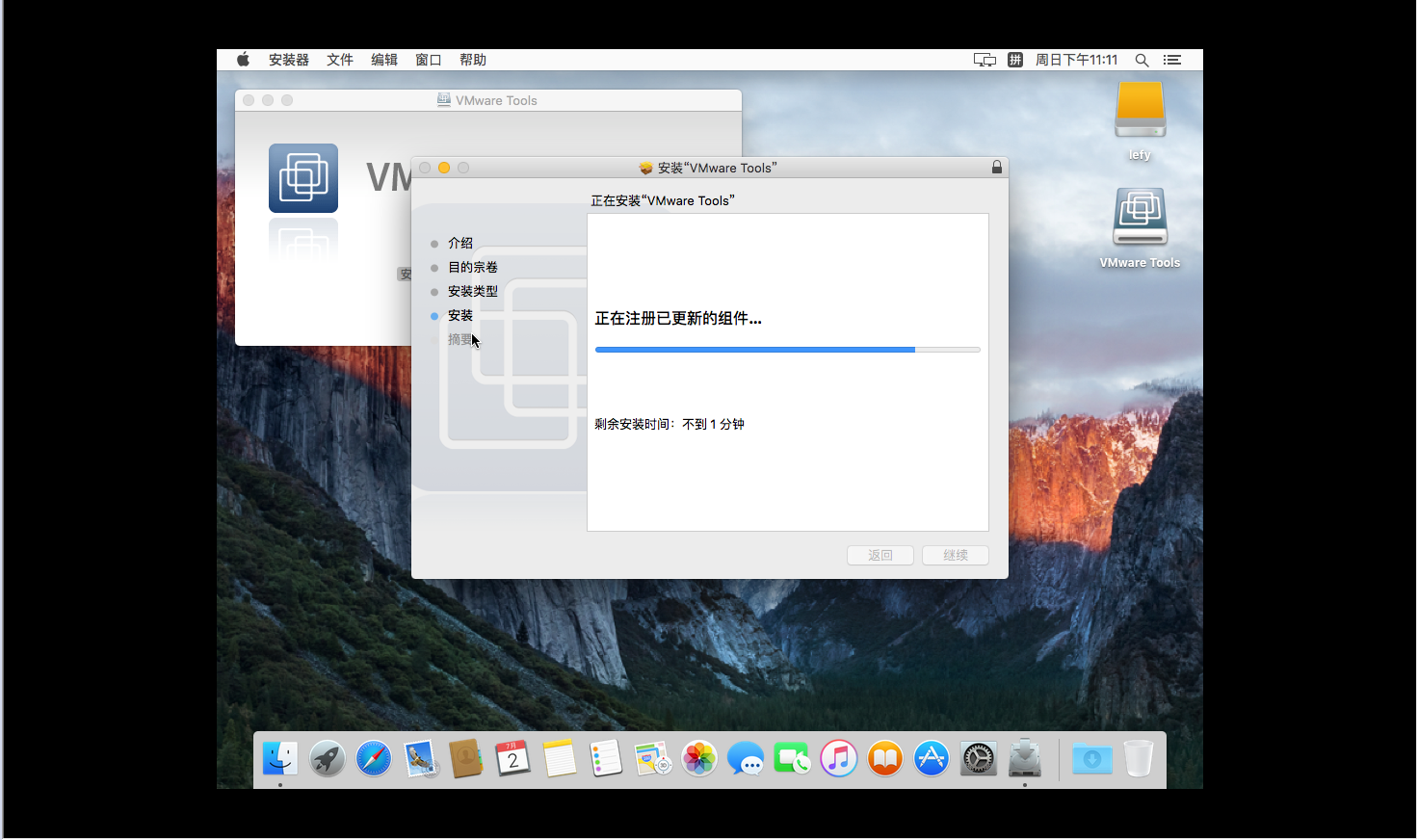The width and height of the screenshot is (1418, 840).
Task: Launch Safari compass icon in Dock
Action: pyautogui.click(x=374, y=759)
